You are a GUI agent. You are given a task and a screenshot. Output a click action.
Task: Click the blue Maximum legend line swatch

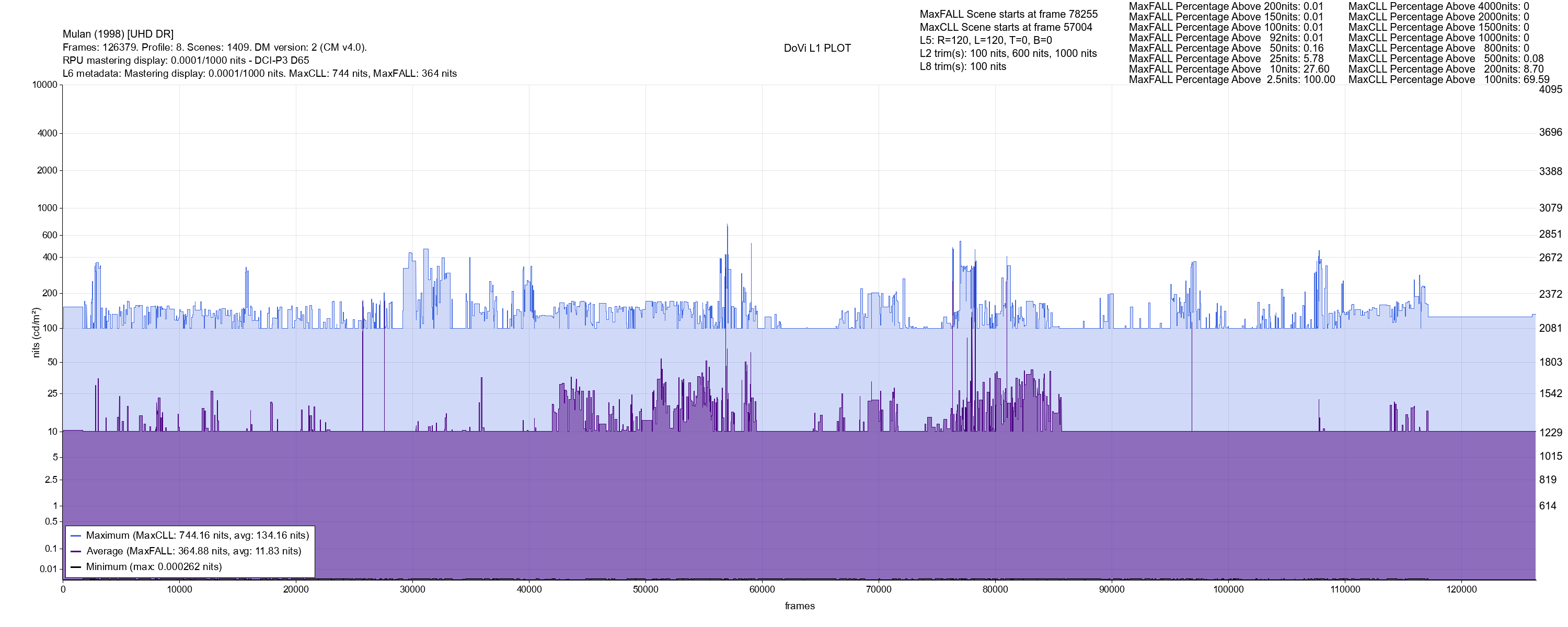point(76,536)
